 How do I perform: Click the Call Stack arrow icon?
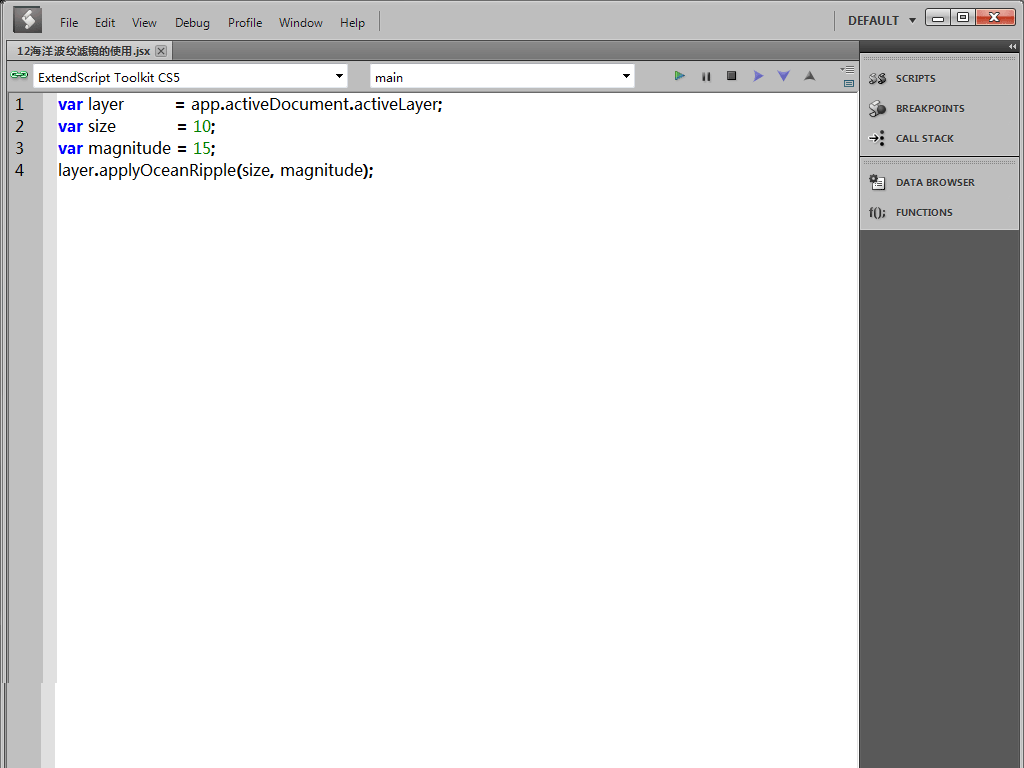(x=876, y=138)
